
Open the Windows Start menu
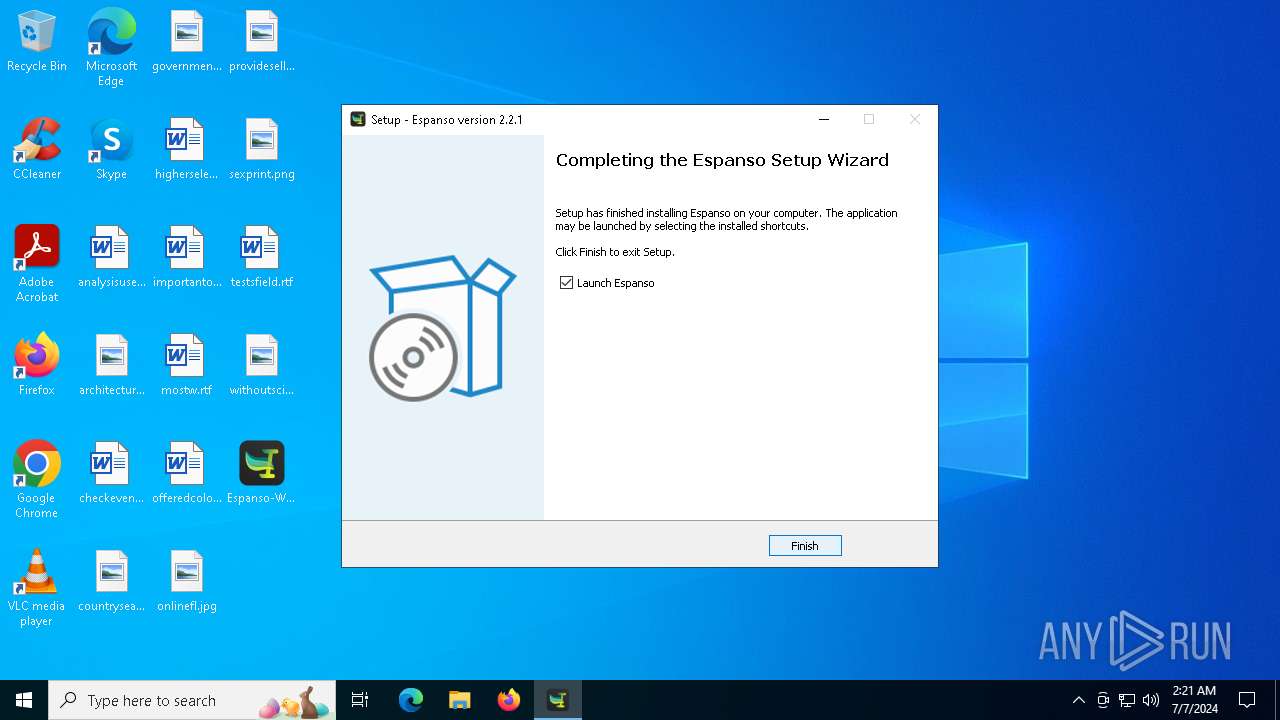(x=24, y=700)
